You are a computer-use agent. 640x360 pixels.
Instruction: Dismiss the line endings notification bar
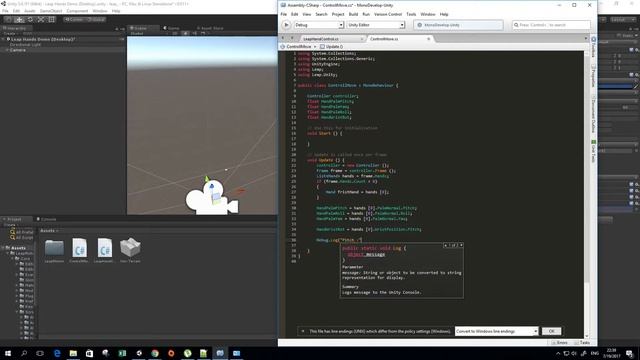tap(302, 331)
